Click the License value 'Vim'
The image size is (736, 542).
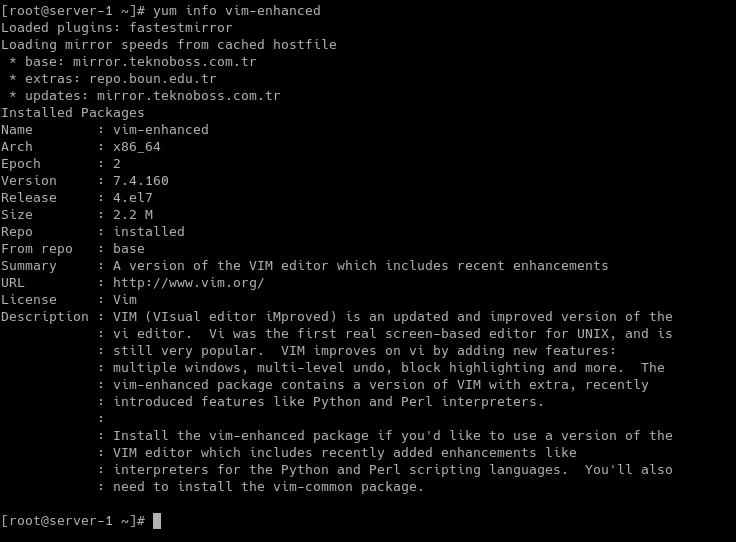125,300
